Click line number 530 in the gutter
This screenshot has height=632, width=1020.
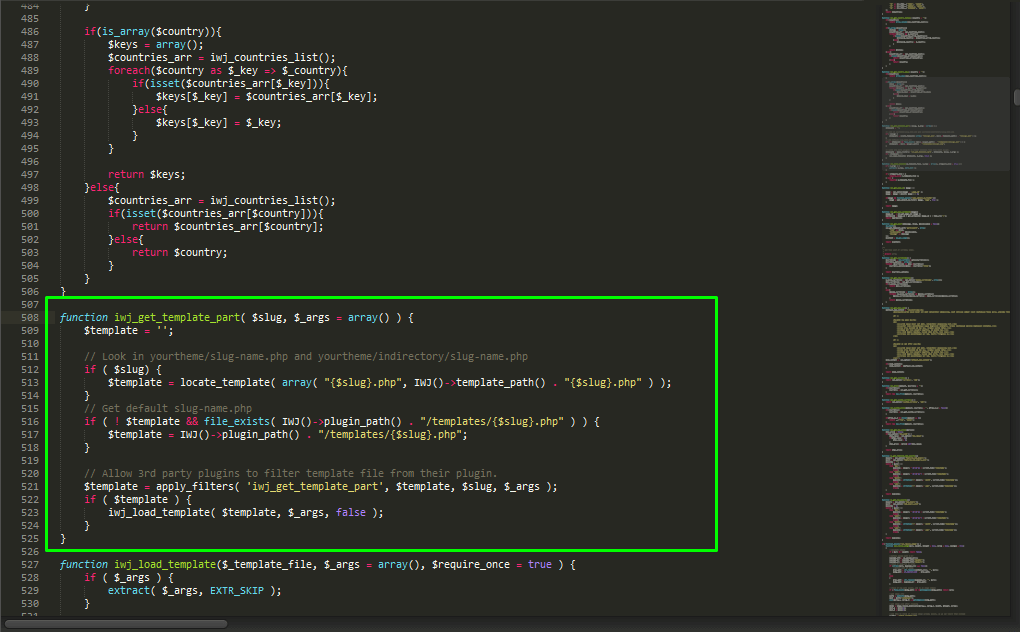tap(30, 603)
